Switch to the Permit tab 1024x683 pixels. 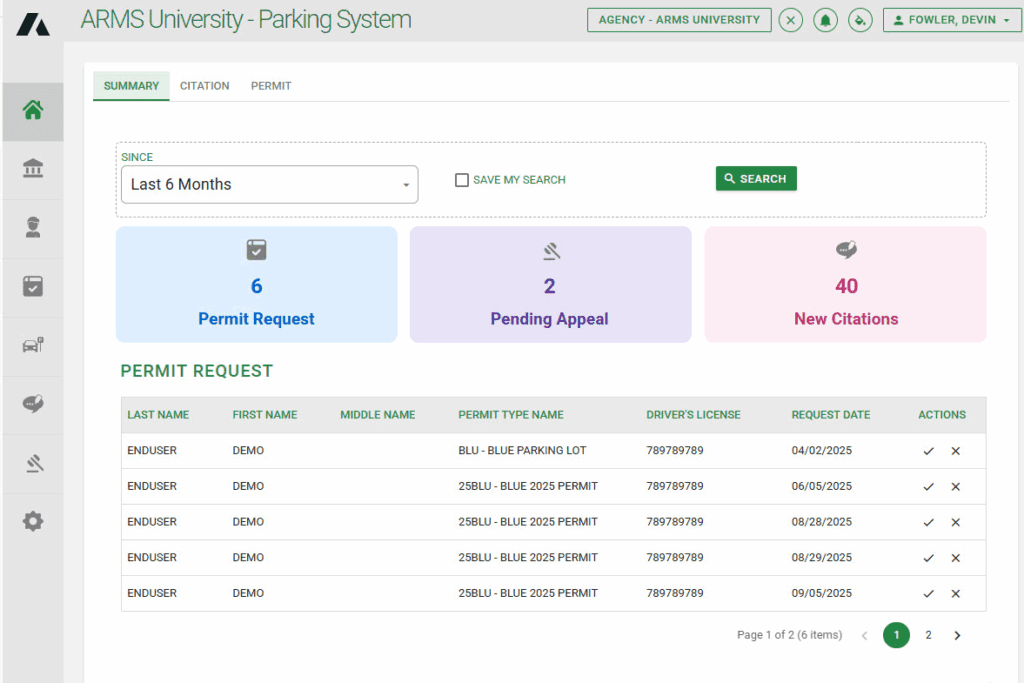pyautogui.click(x=270, y=86)
